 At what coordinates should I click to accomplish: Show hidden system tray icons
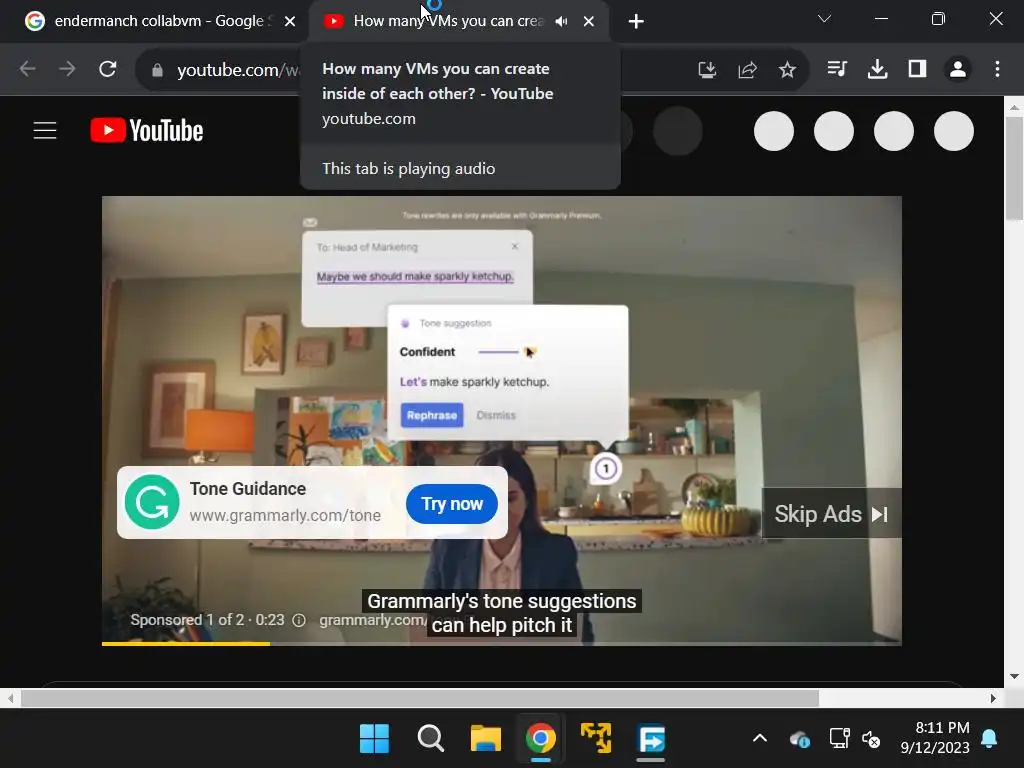760,739
